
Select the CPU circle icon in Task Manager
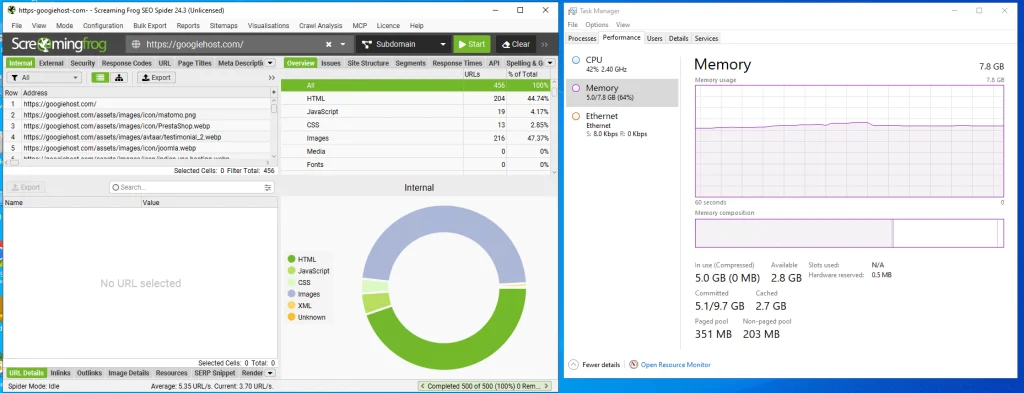(x=575, y=60)
